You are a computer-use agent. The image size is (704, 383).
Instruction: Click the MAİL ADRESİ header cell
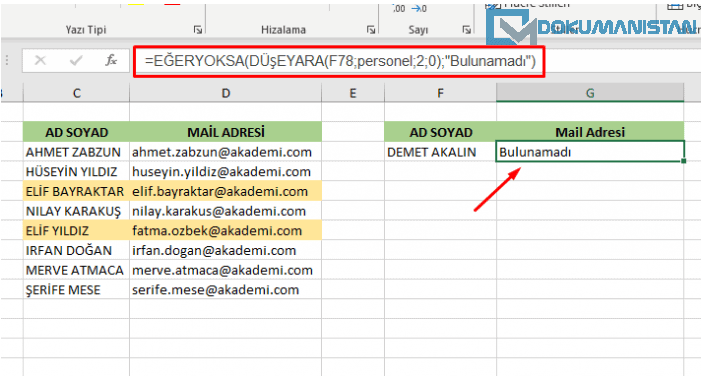tap(225, 132)
